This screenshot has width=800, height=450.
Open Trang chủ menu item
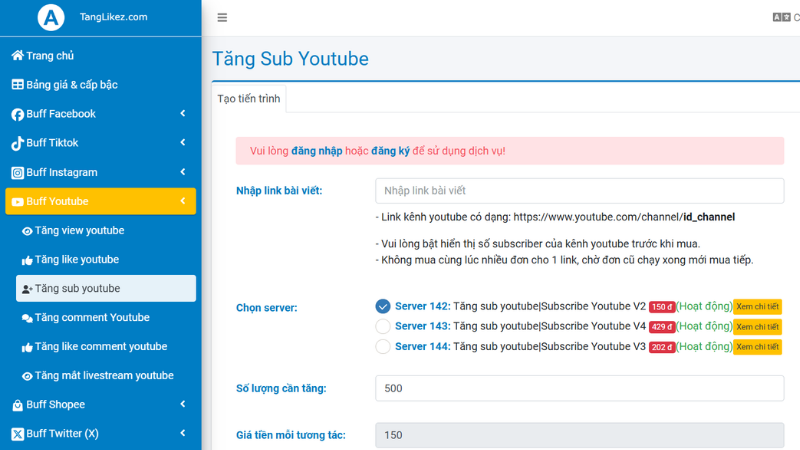[101, 56]
